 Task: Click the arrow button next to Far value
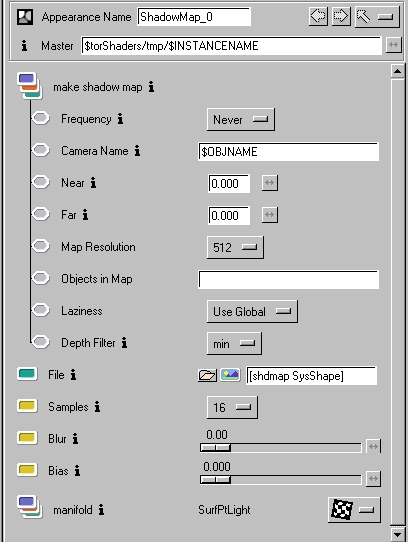[x=270, y=215]
